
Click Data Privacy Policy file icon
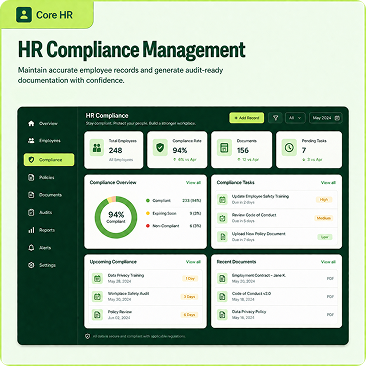pyautogui.click(x=222, y=314)
